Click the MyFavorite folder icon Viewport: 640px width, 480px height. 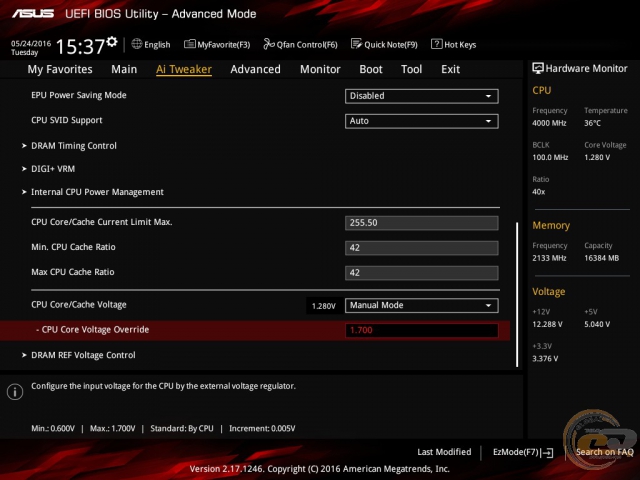189,44
